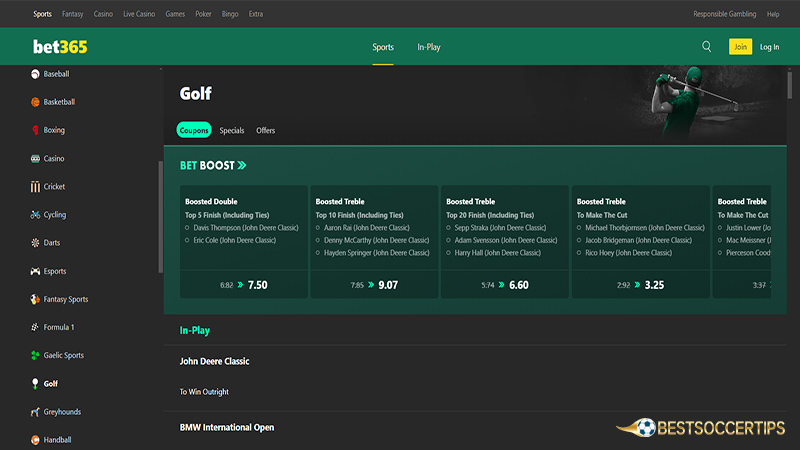The height and width of the screenshot is (450, 800).
Task: Open the Offers tab
Action: 265,131
